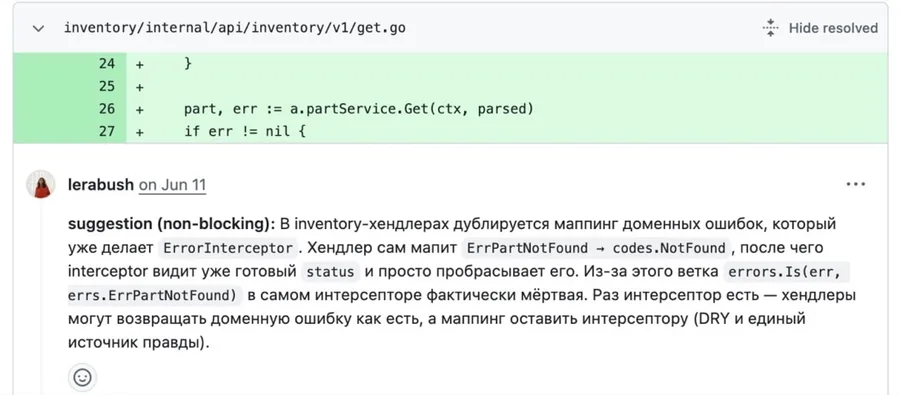The width and height of the screenshot is (900, 395).
Task: Click inline code status
Action: pyautogui.click(x=330, y=272)
